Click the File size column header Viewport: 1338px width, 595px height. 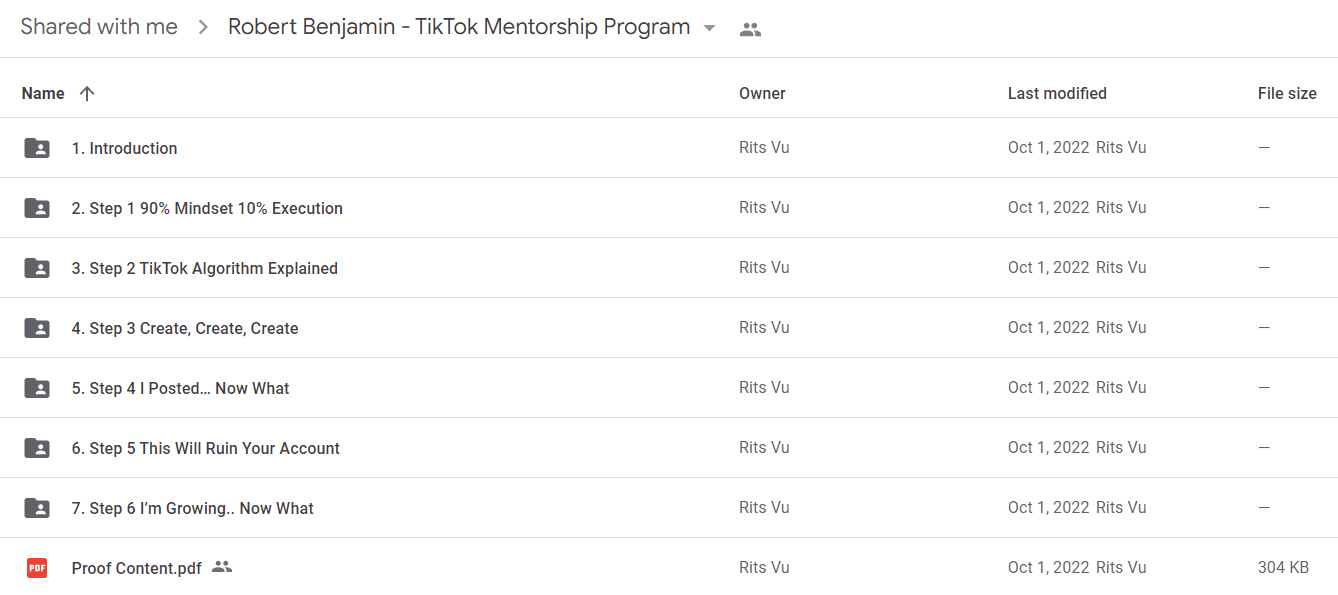1287,93
